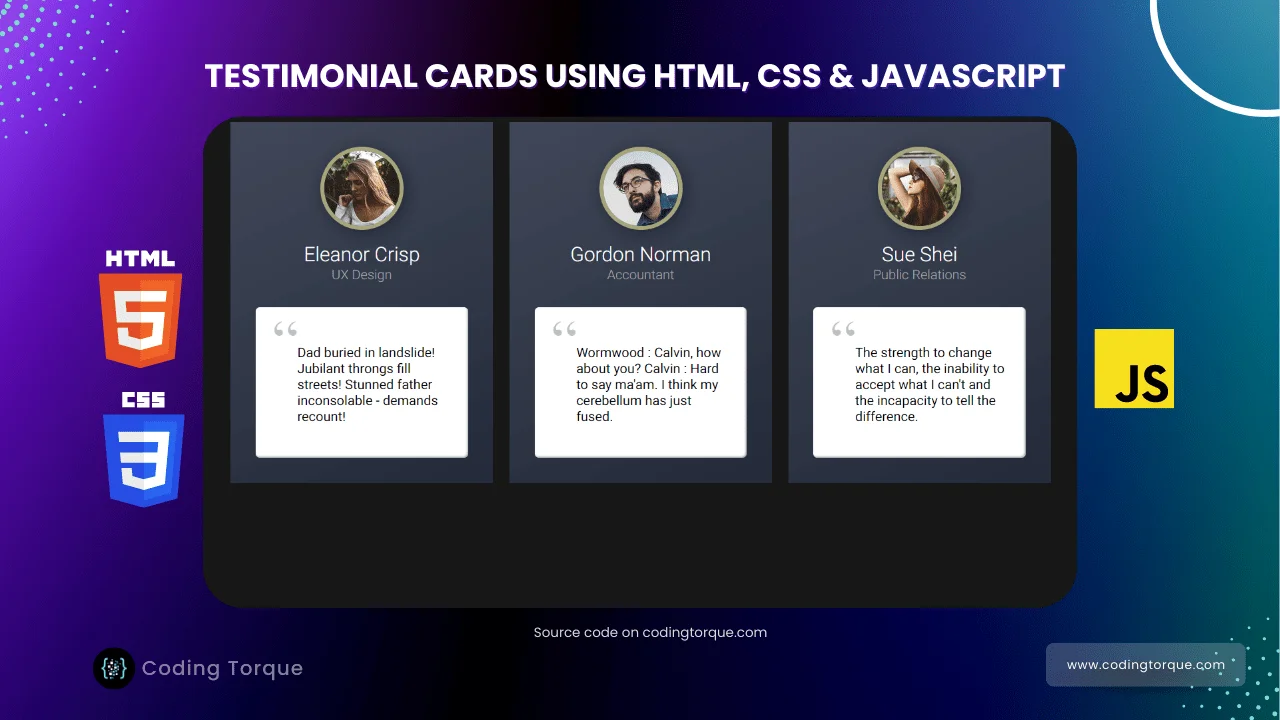Screen dimensions: 1280x720
Task: Click the 'Testimonial Cards' page title
Action: click(635, 76)
